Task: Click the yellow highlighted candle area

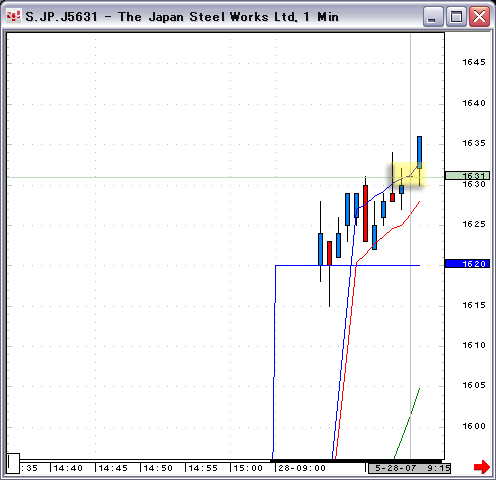Action: coord(409,175)
